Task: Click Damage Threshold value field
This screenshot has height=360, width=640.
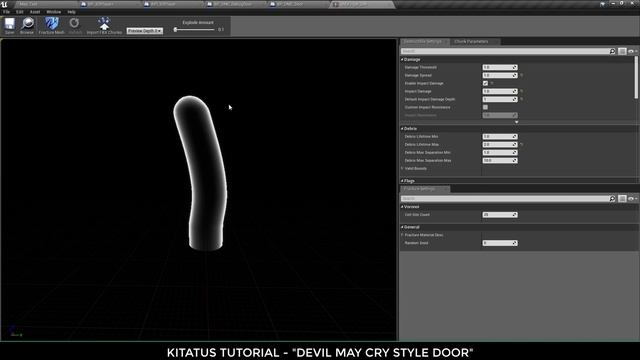Action: pos(500,67)
